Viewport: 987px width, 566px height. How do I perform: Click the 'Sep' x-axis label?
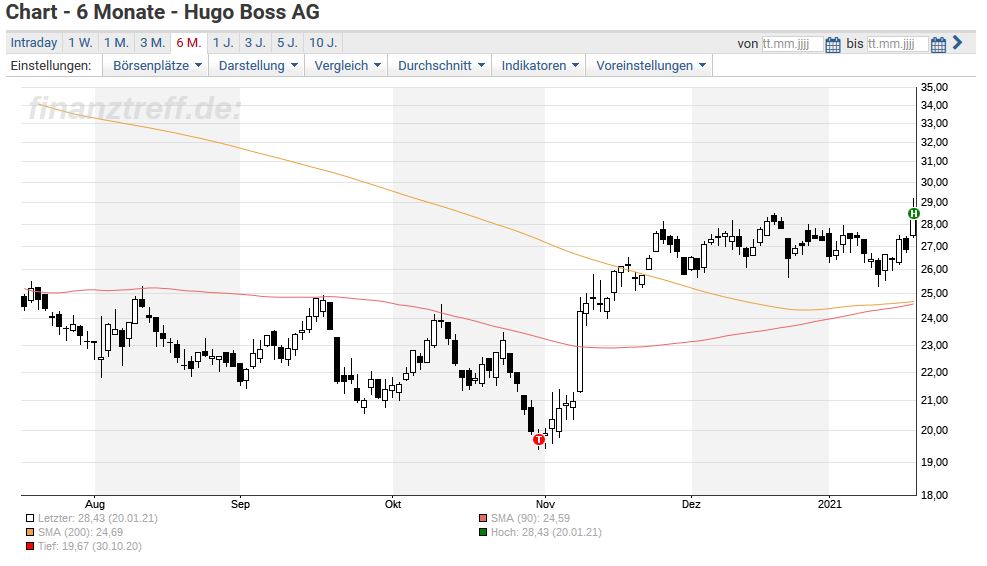pos(240,504)
